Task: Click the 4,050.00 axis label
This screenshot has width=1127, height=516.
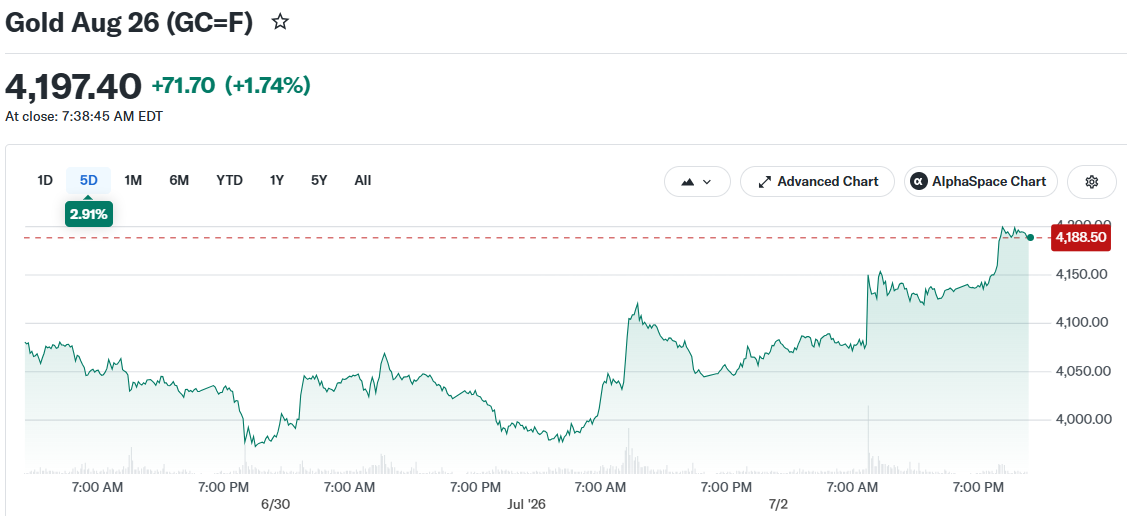Action: point(1081,371)
